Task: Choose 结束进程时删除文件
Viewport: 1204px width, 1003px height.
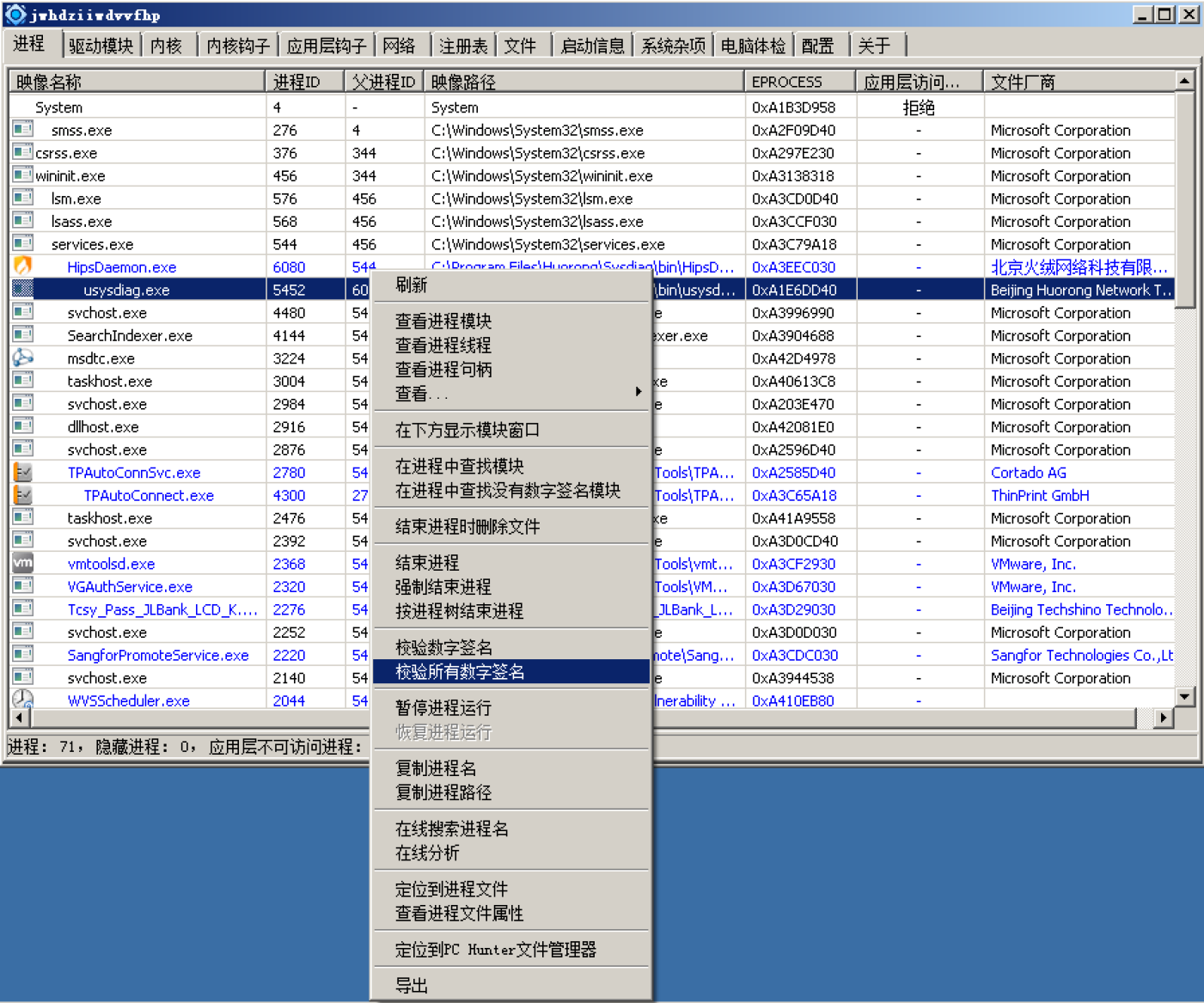Action: tap(511, 526)
